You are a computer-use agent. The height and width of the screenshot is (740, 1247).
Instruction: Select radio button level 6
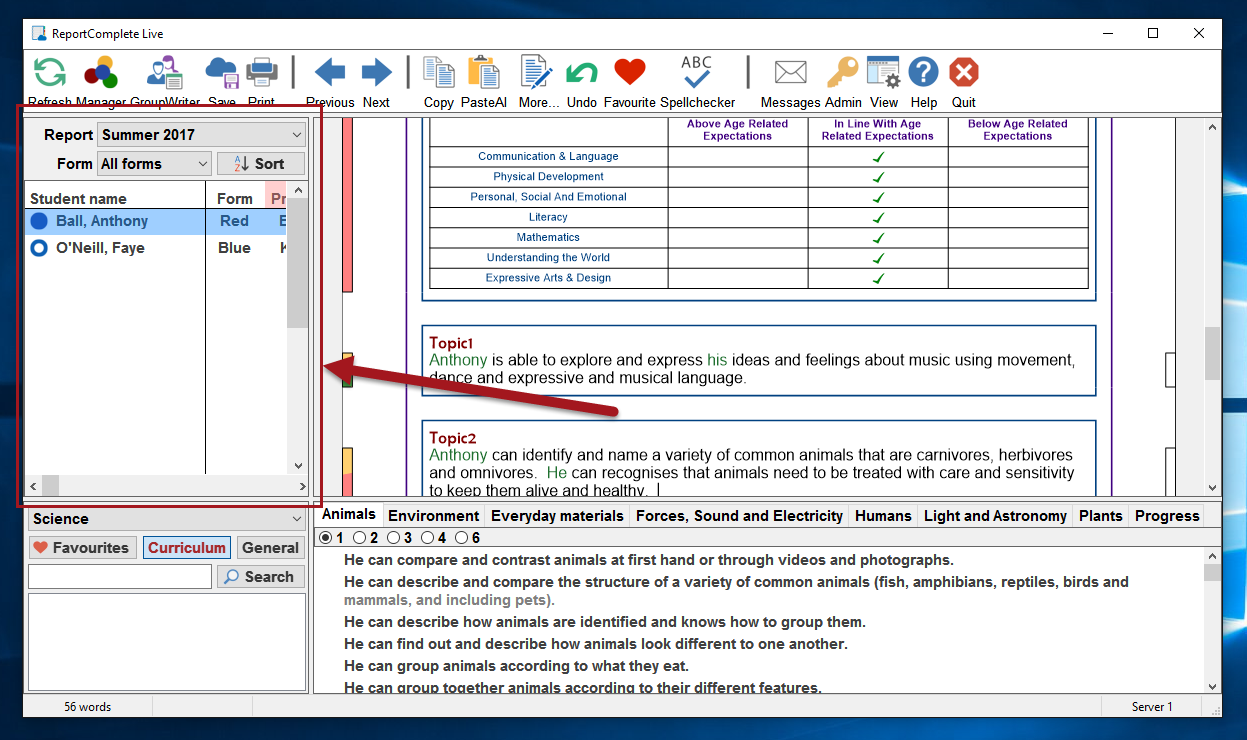[x=461, y=538]
